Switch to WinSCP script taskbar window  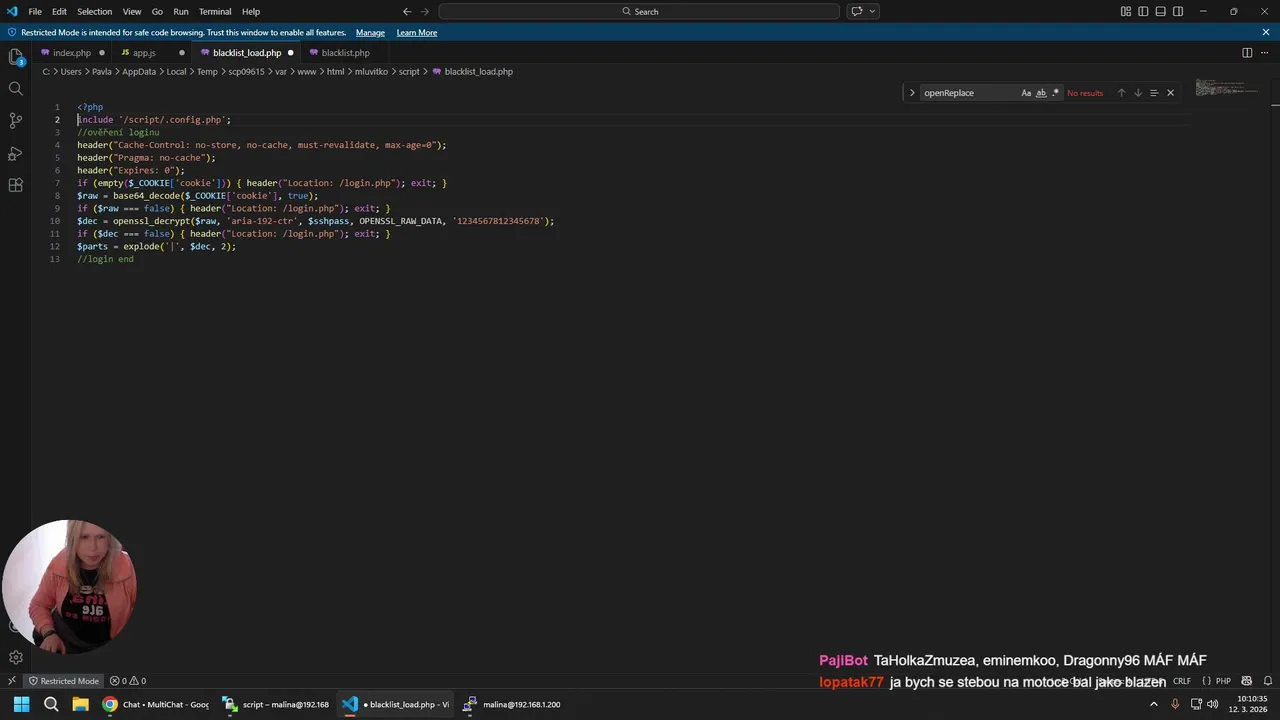click(275, 704)
